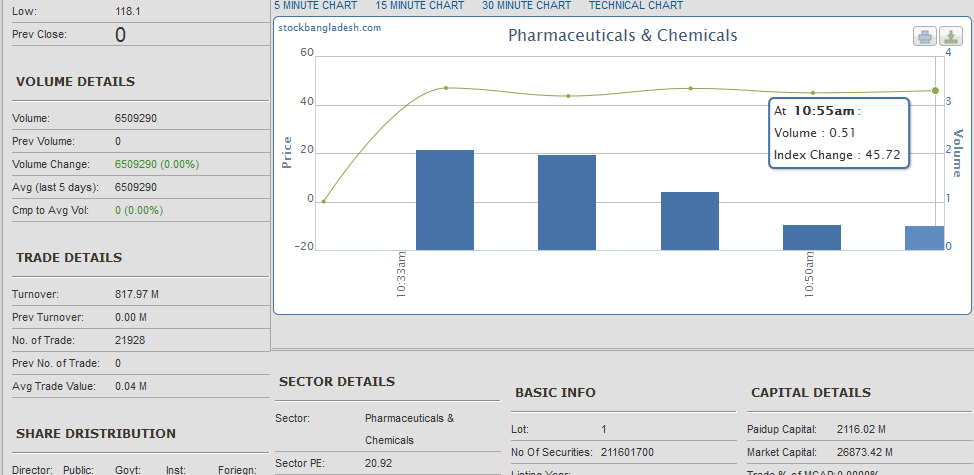Viewport: 974px width, 475px height.
Task: Click the print chart icon
Action: 925,37
